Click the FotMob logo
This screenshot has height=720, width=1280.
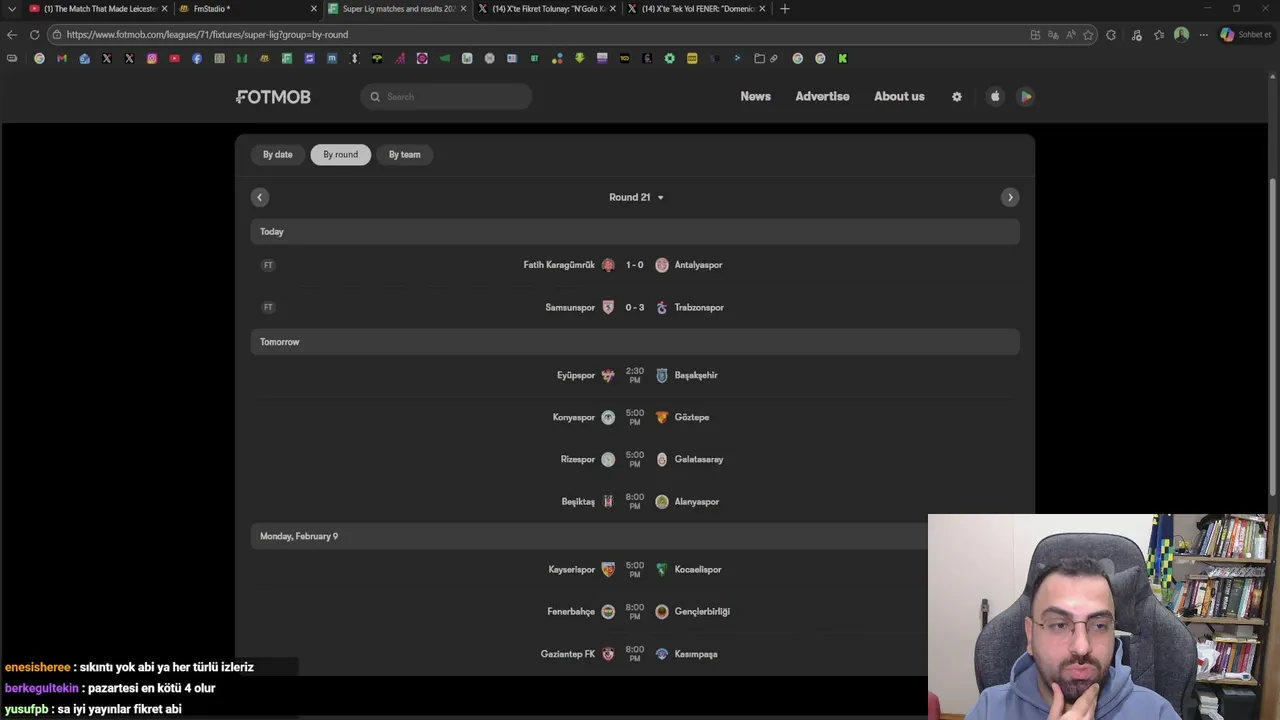coord(274,97)
